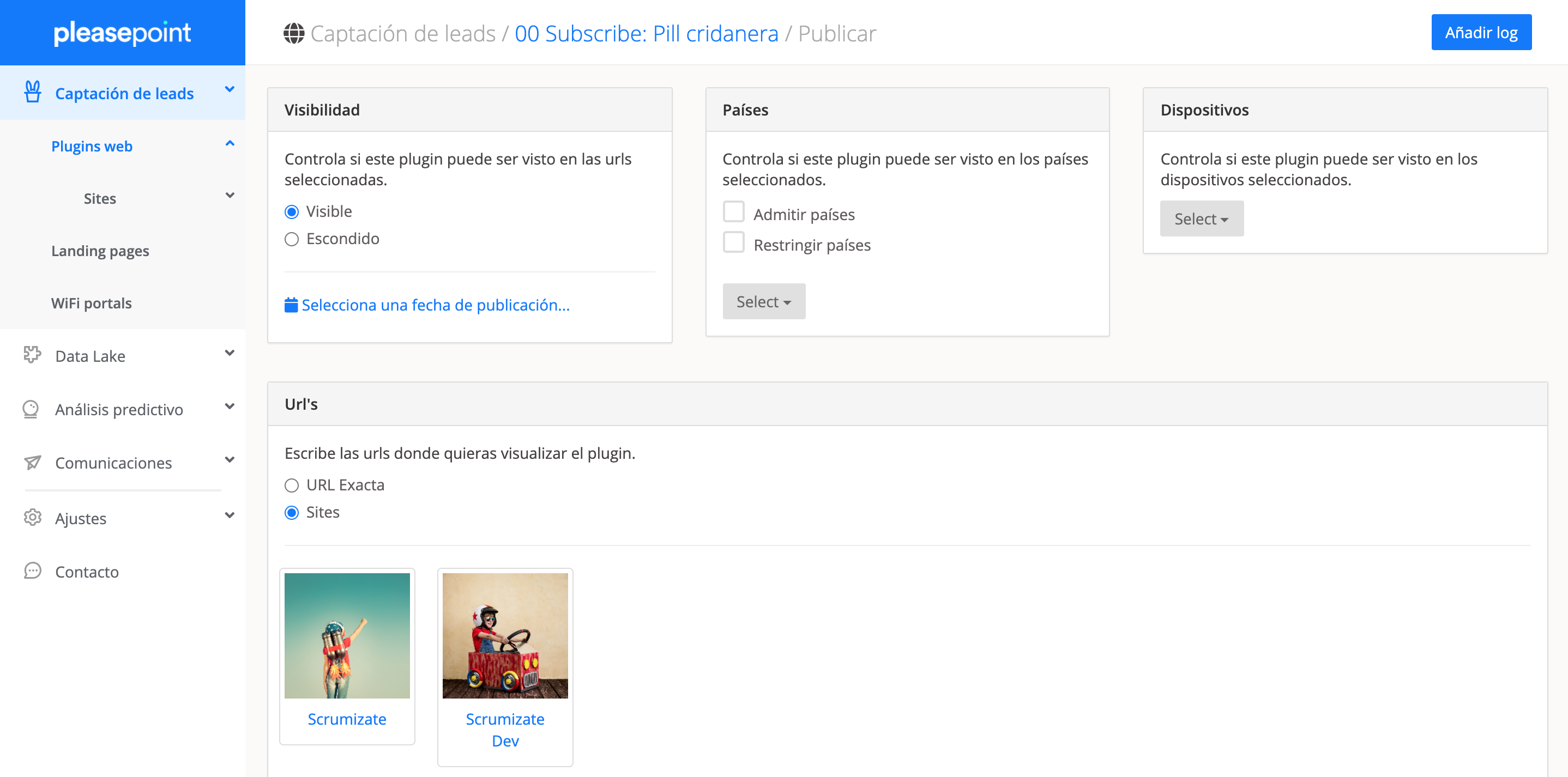Collapse the Plugins web submenu chevron
1568x777 pixels.
[230, 144]
